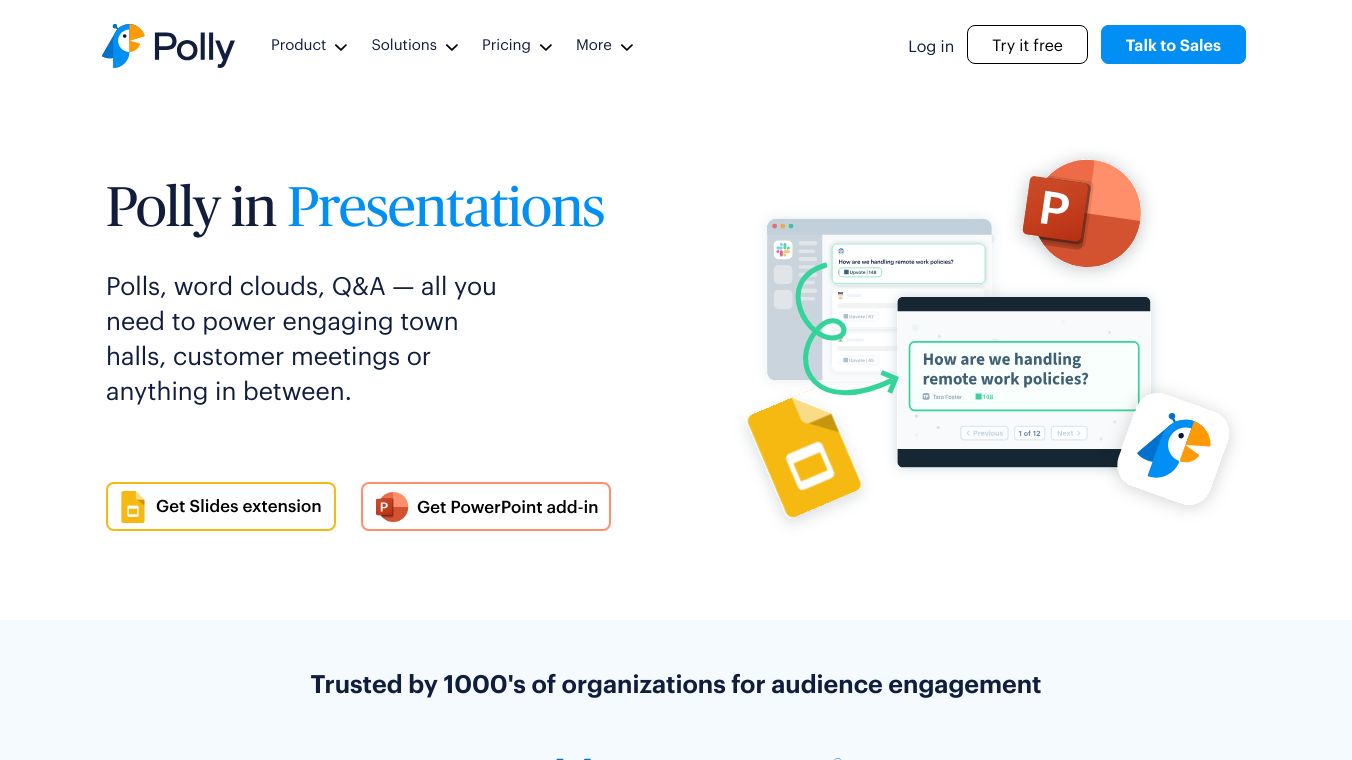
Task: Click the Try it free button
Action: point(1027,45)
